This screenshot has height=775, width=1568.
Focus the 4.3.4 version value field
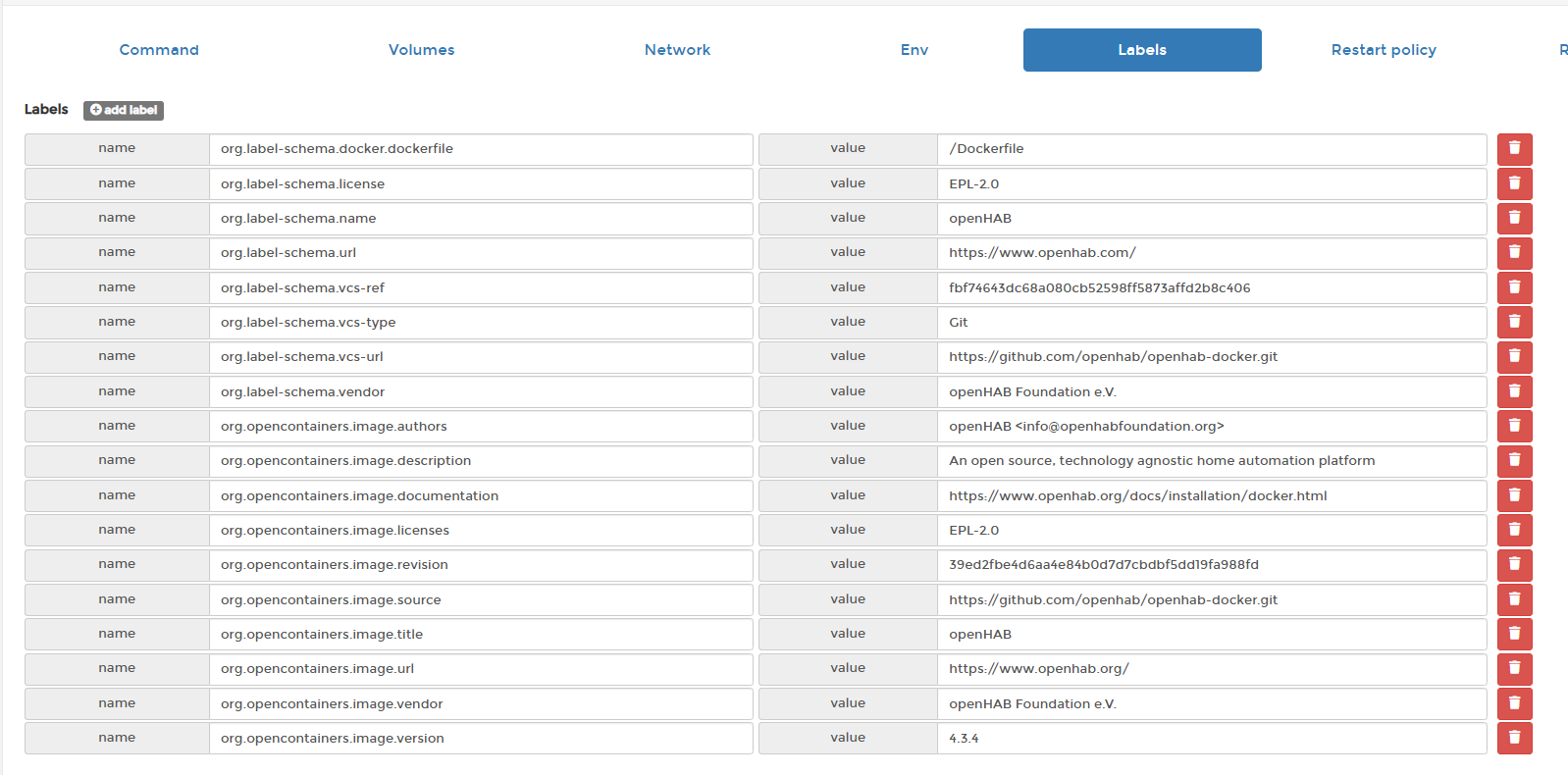click(1212, 738)
